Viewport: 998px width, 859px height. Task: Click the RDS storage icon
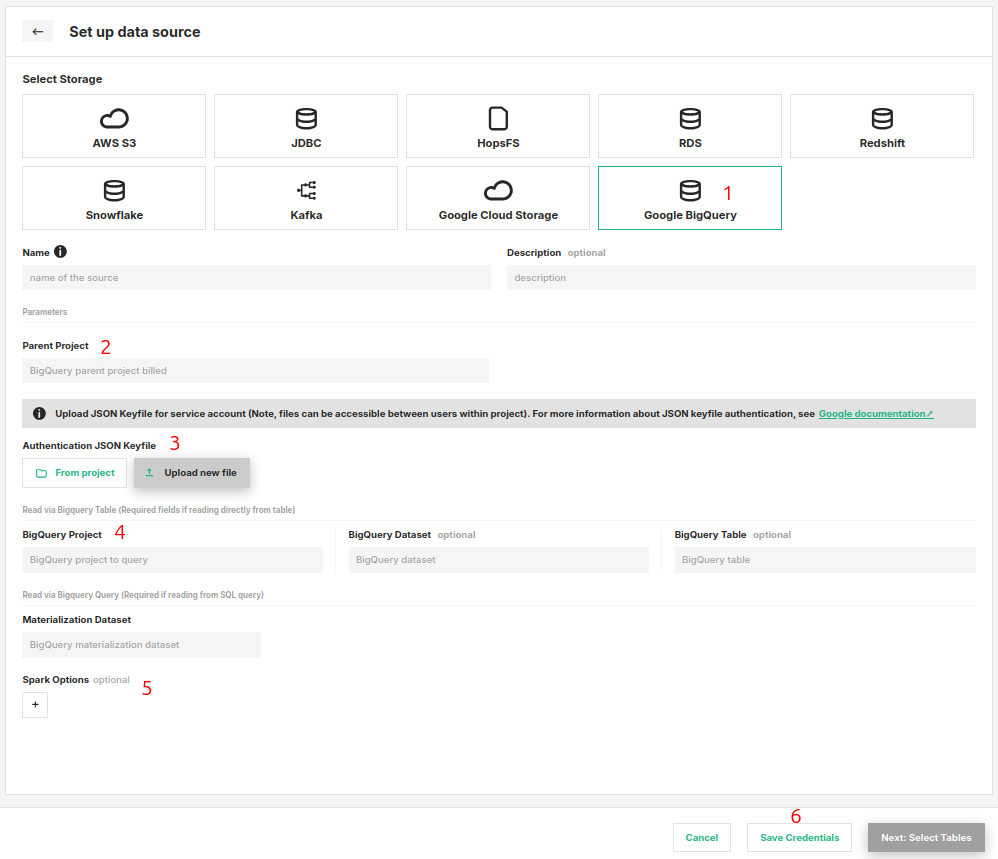coord(689,117)
